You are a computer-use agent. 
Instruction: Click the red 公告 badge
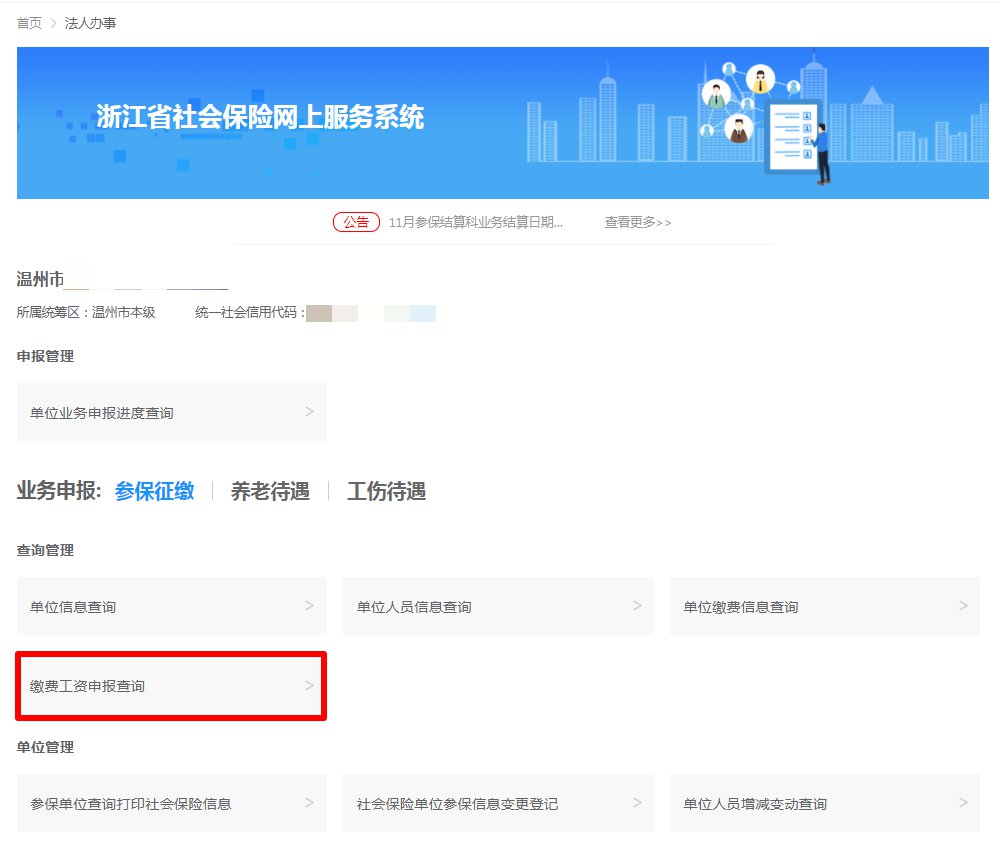[356, 222]
